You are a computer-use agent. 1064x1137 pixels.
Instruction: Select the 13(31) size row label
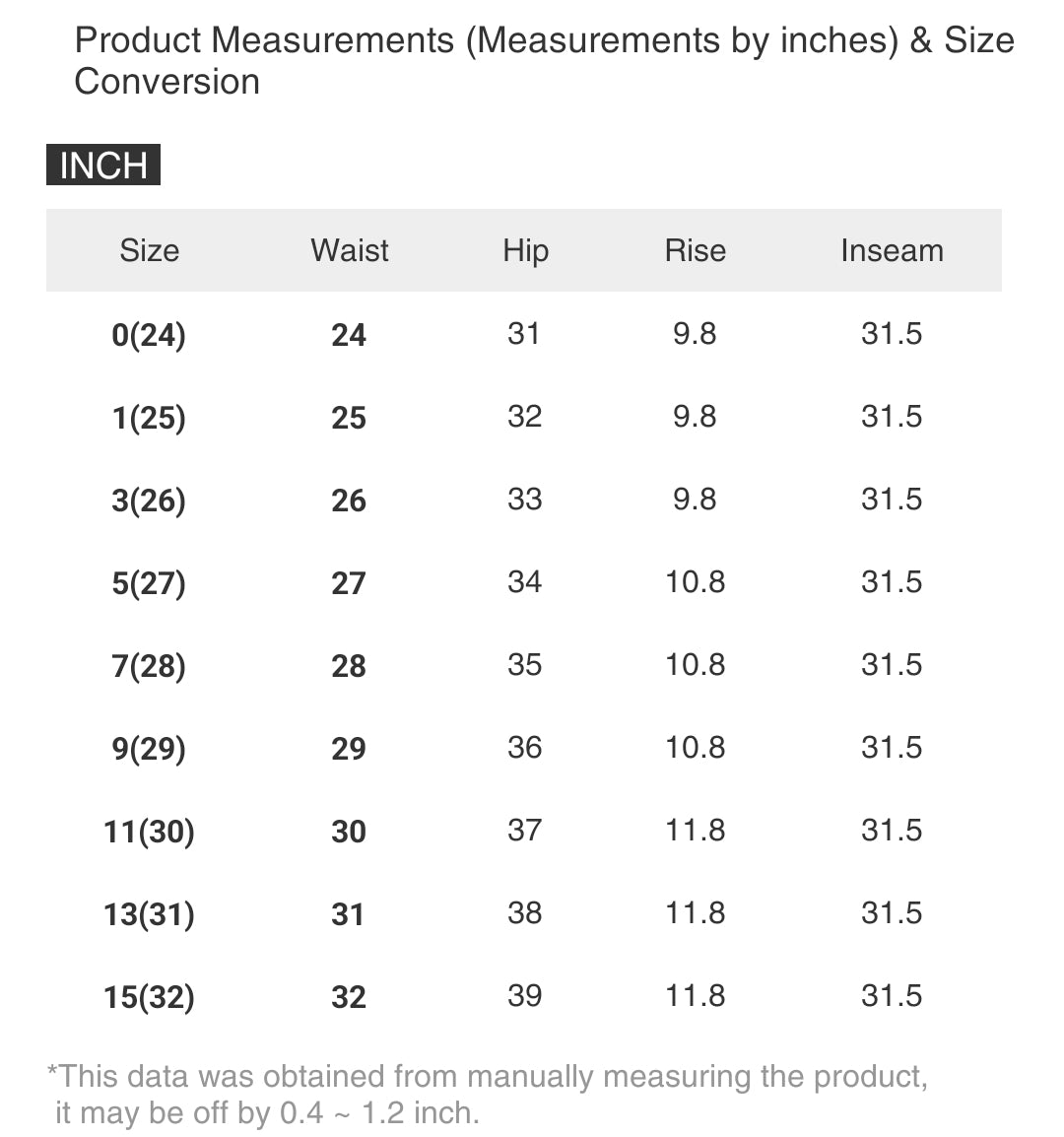(149, 914)
